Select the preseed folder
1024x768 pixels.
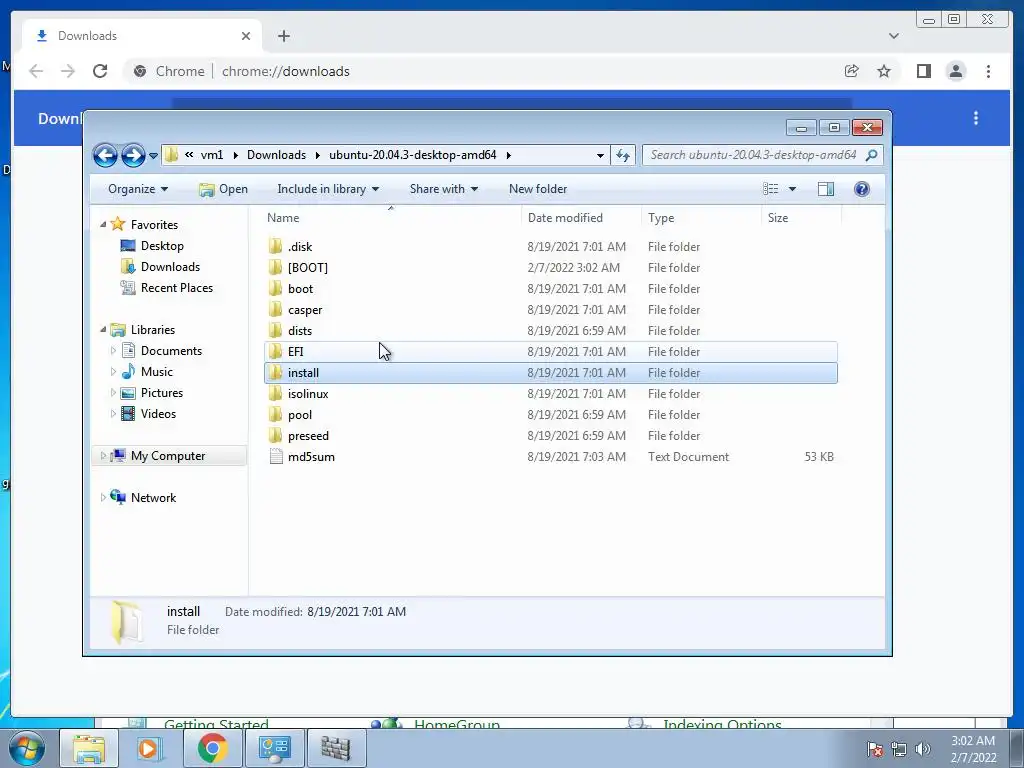(551, 436)
